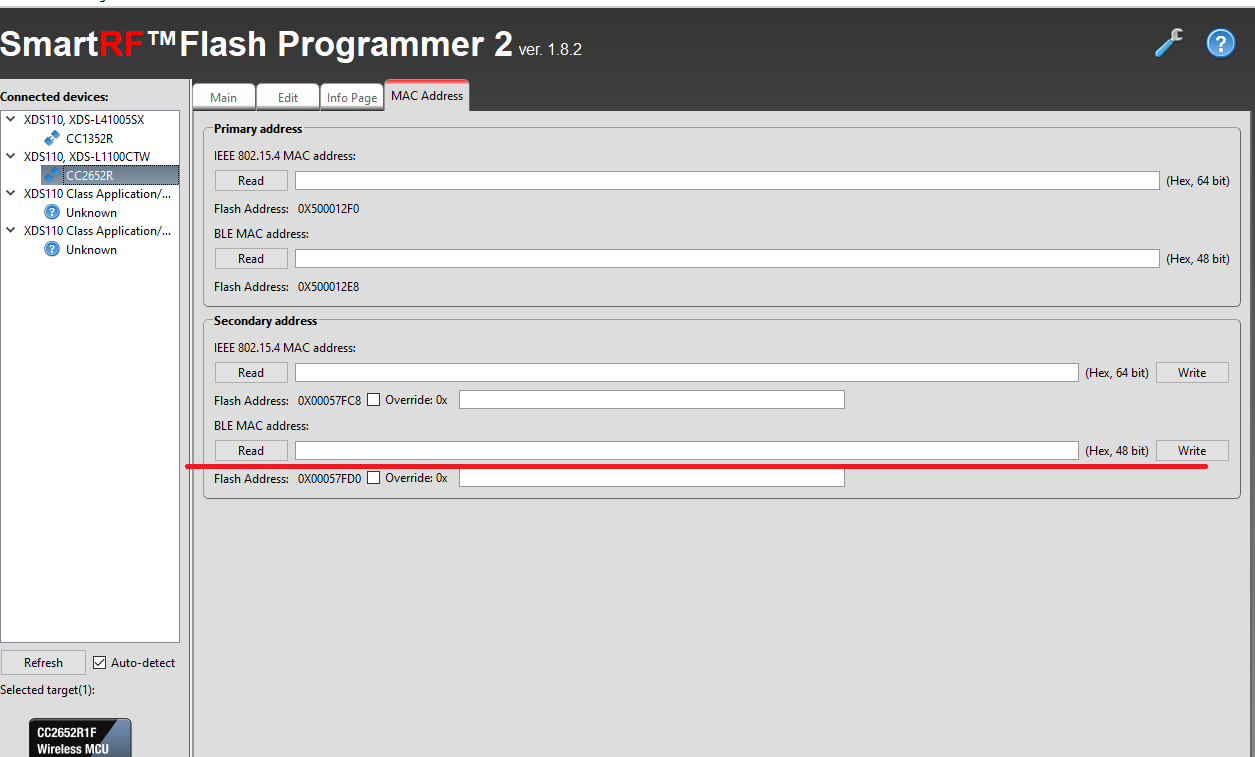
Task: Read the secondary IEEE 802.15.4 MAC address
Action: pyautogui.click(x=251, y=373)
